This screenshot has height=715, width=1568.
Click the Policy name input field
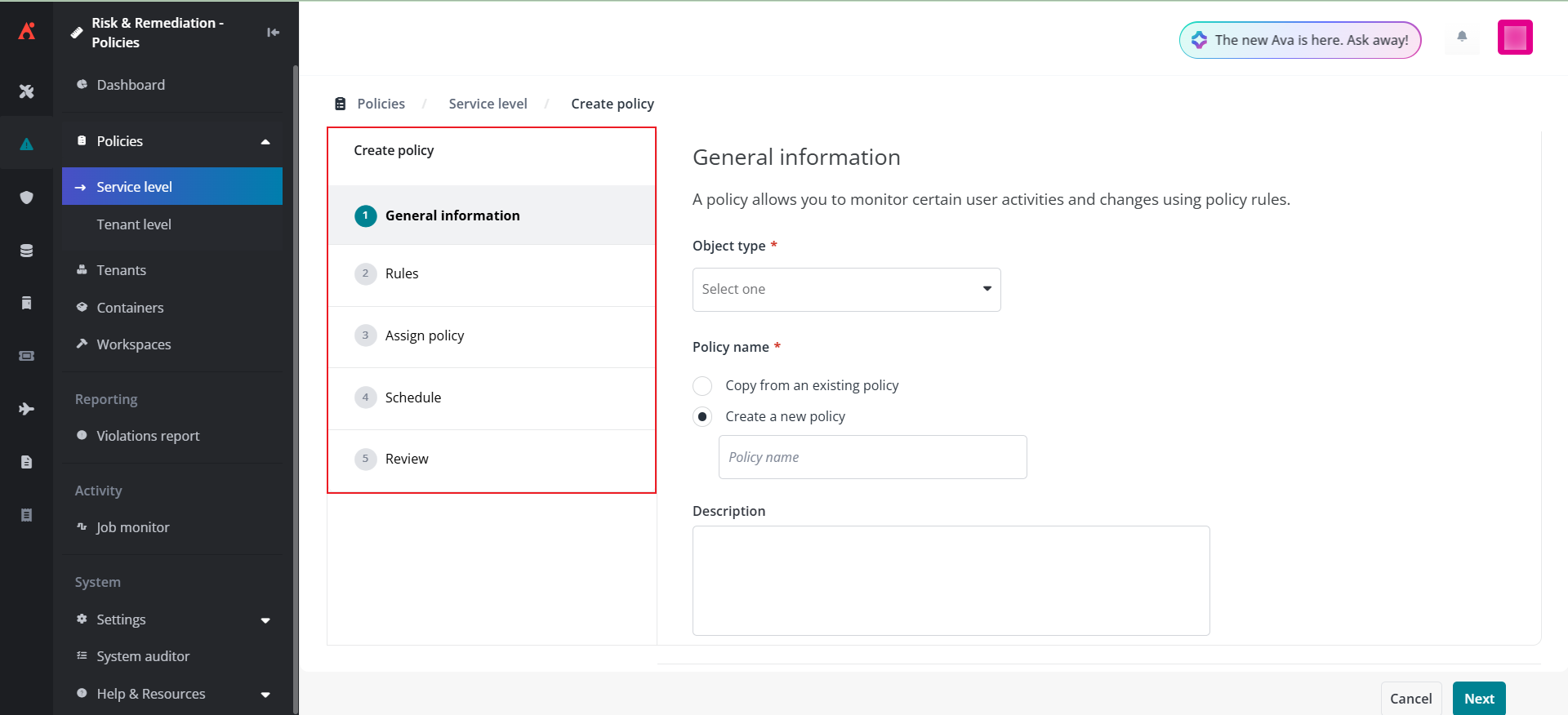pyautogui.click(x=872, y=457)
